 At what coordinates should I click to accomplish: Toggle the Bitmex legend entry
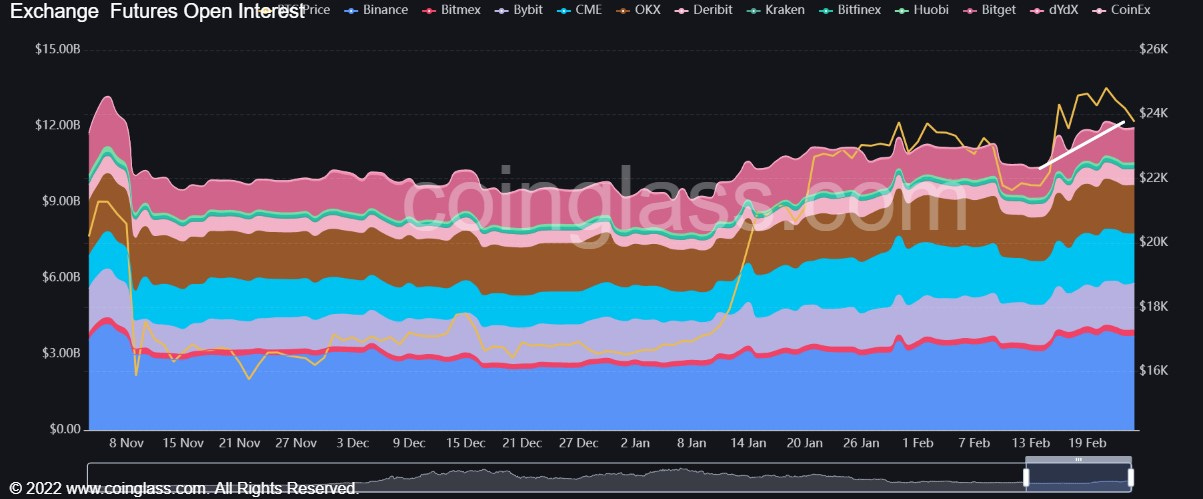coord(452,10)
